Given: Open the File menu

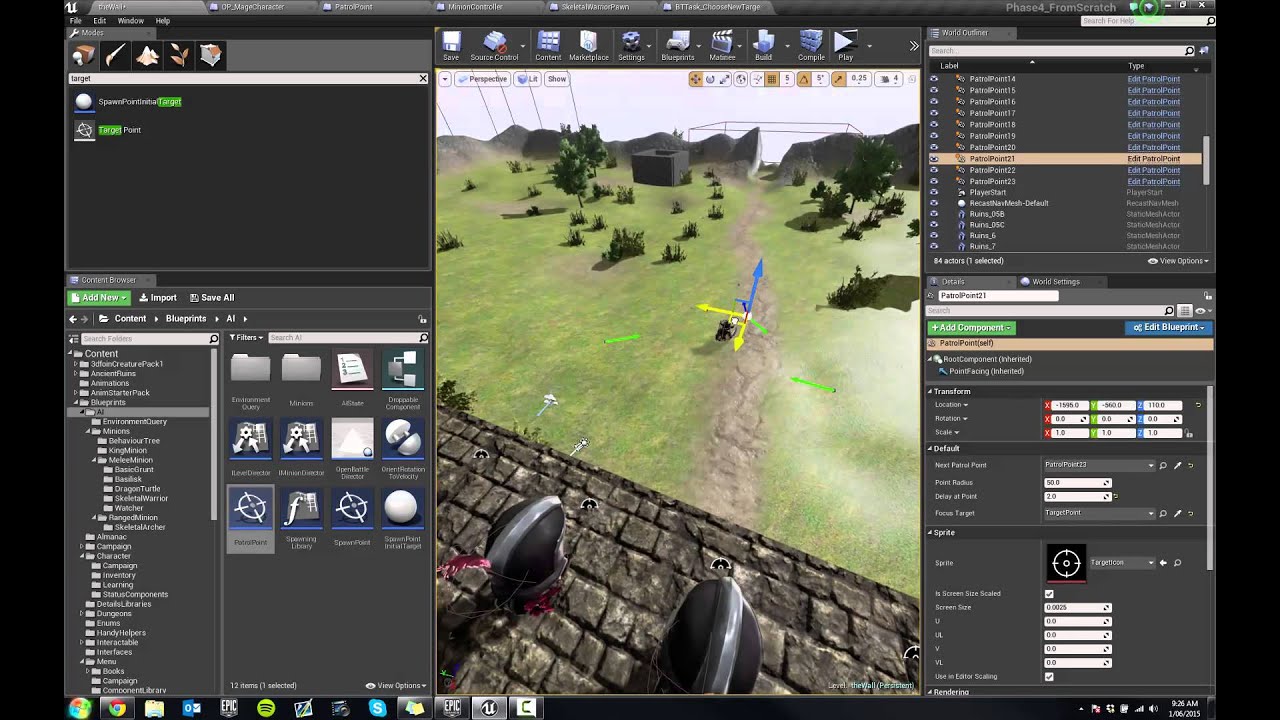Looking at the screenshot, I should click(x=75, y=20).
